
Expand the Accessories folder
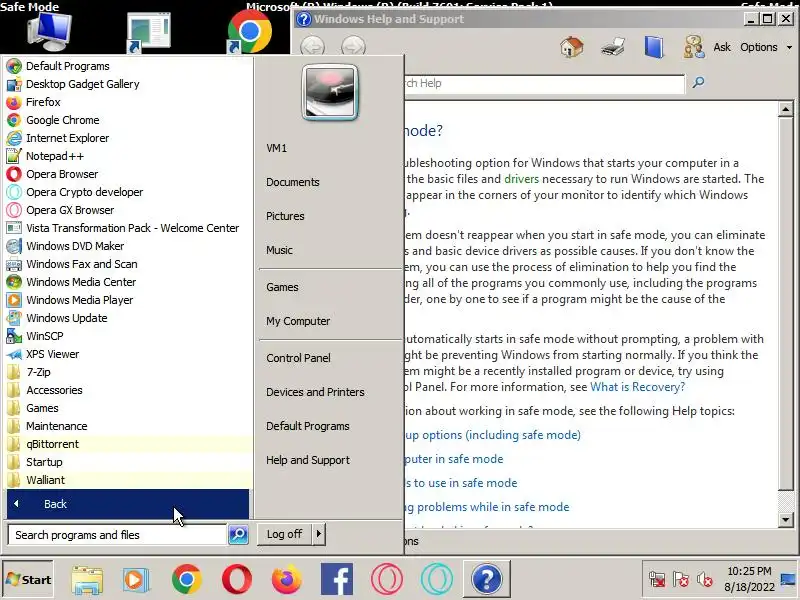click(54, 390)
